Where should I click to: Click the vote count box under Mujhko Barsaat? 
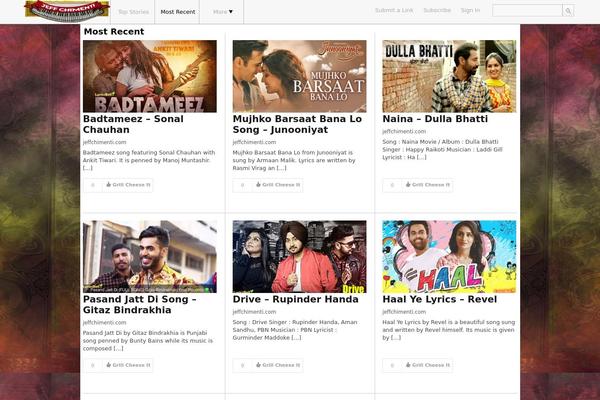pyautogui.click(x=242, y=185)
